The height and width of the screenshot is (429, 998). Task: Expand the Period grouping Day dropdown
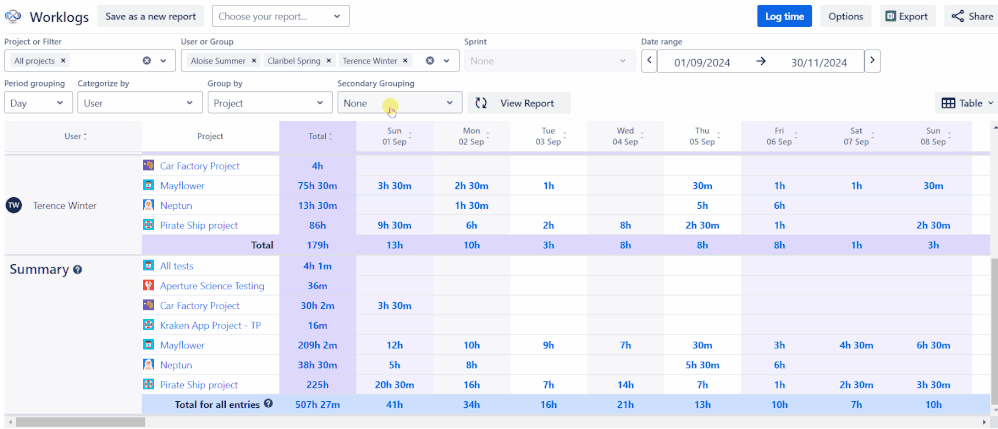tap(38, 103)
